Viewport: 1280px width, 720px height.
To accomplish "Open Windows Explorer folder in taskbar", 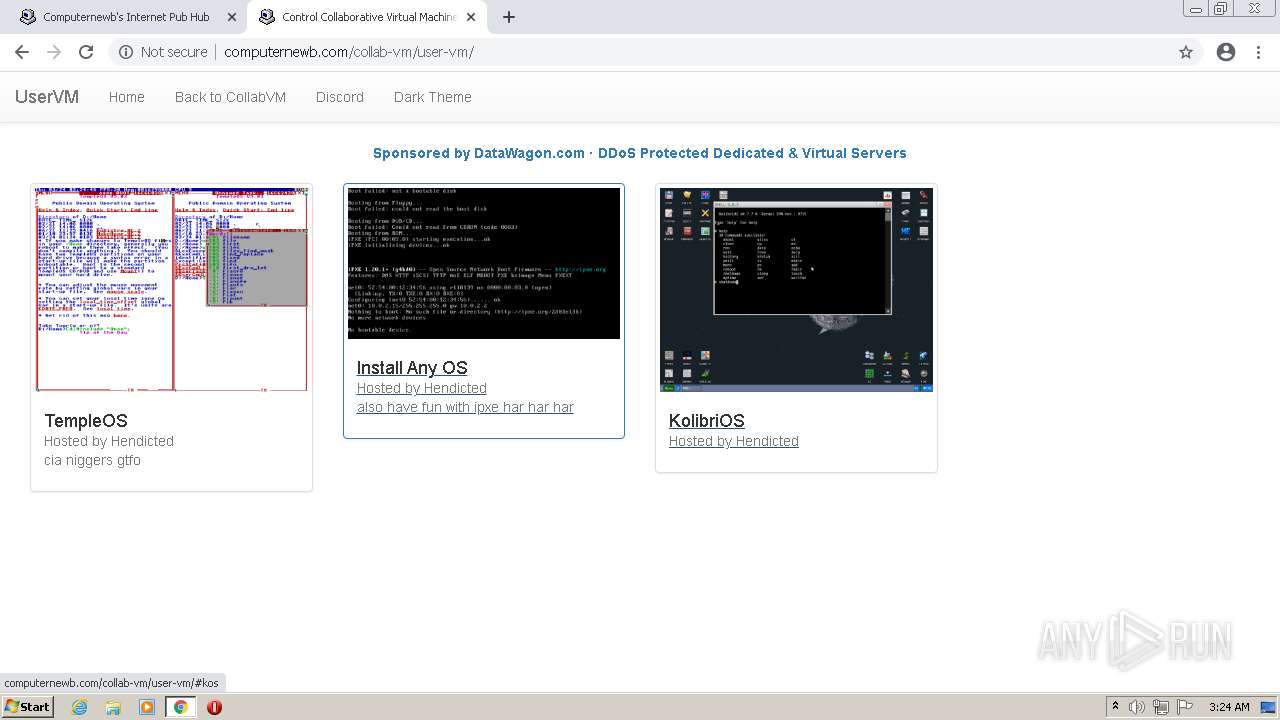I will pyautogui.click(x=113, y=707).
